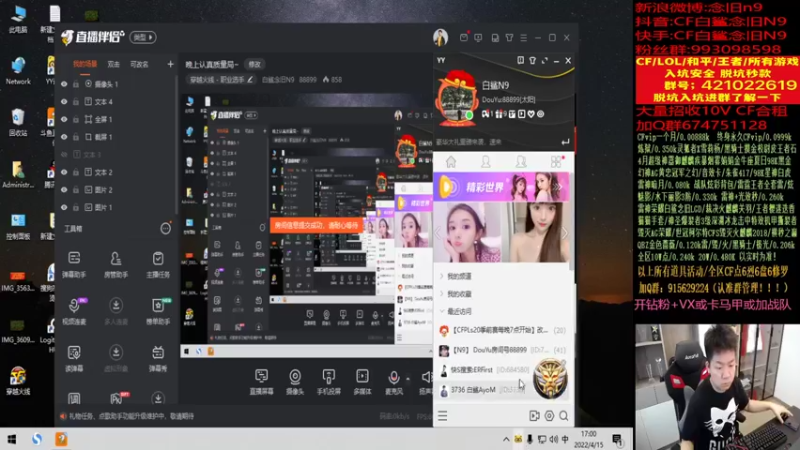Image resolution: width=800 pixels, height=450 pixels.
Task: Next banner arrow on YY image carousel
Action: tap(564, 233)
